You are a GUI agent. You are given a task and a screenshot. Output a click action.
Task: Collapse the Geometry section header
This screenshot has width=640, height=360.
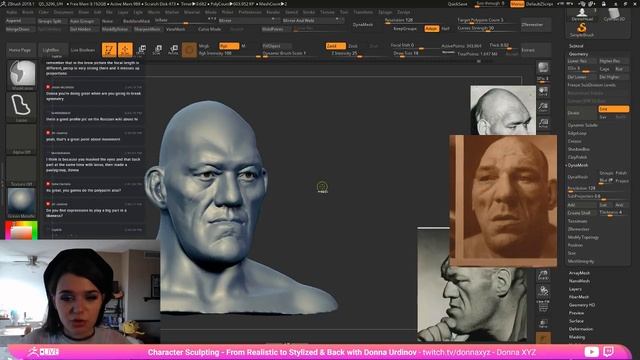[x=578, y=54]
